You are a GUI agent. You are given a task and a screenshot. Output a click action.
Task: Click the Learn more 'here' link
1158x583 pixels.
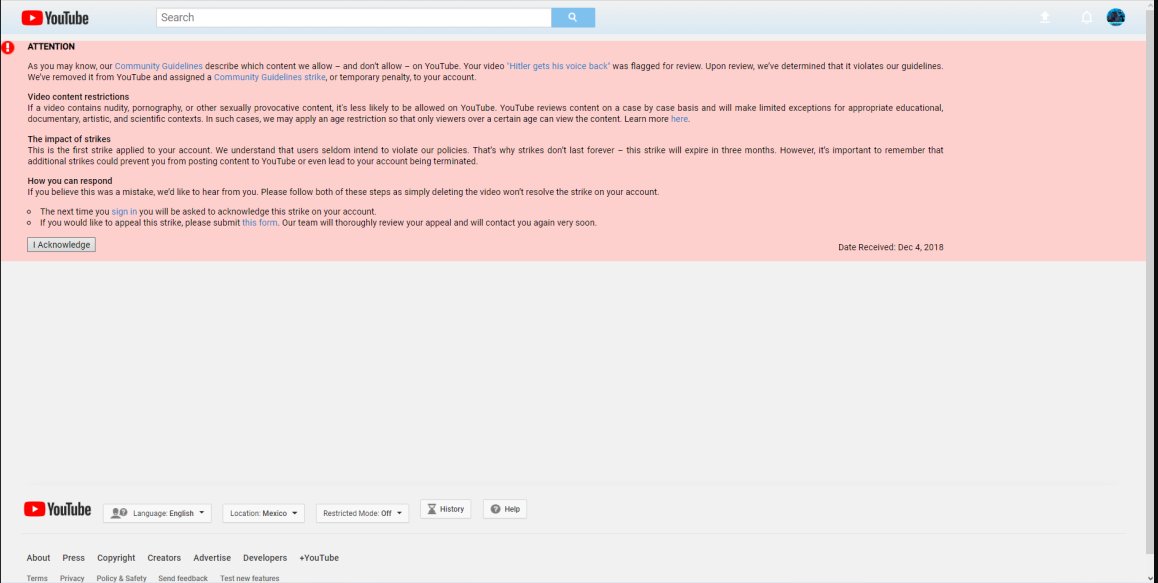point(679,119)
